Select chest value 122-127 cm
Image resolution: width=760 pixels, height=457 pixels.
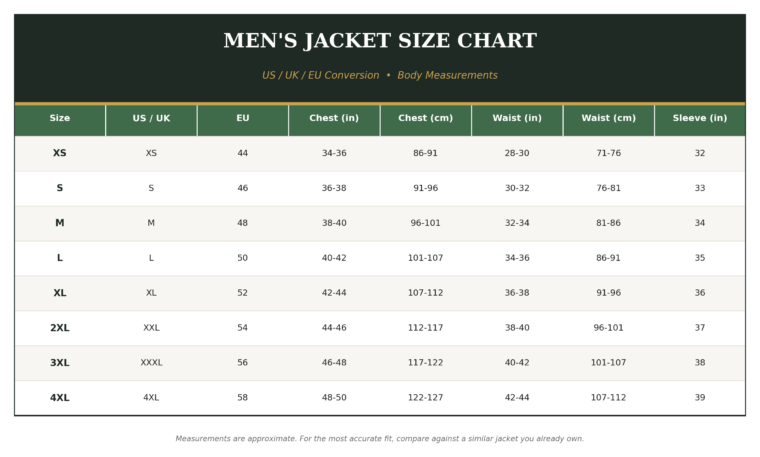[x=426, y=397]
